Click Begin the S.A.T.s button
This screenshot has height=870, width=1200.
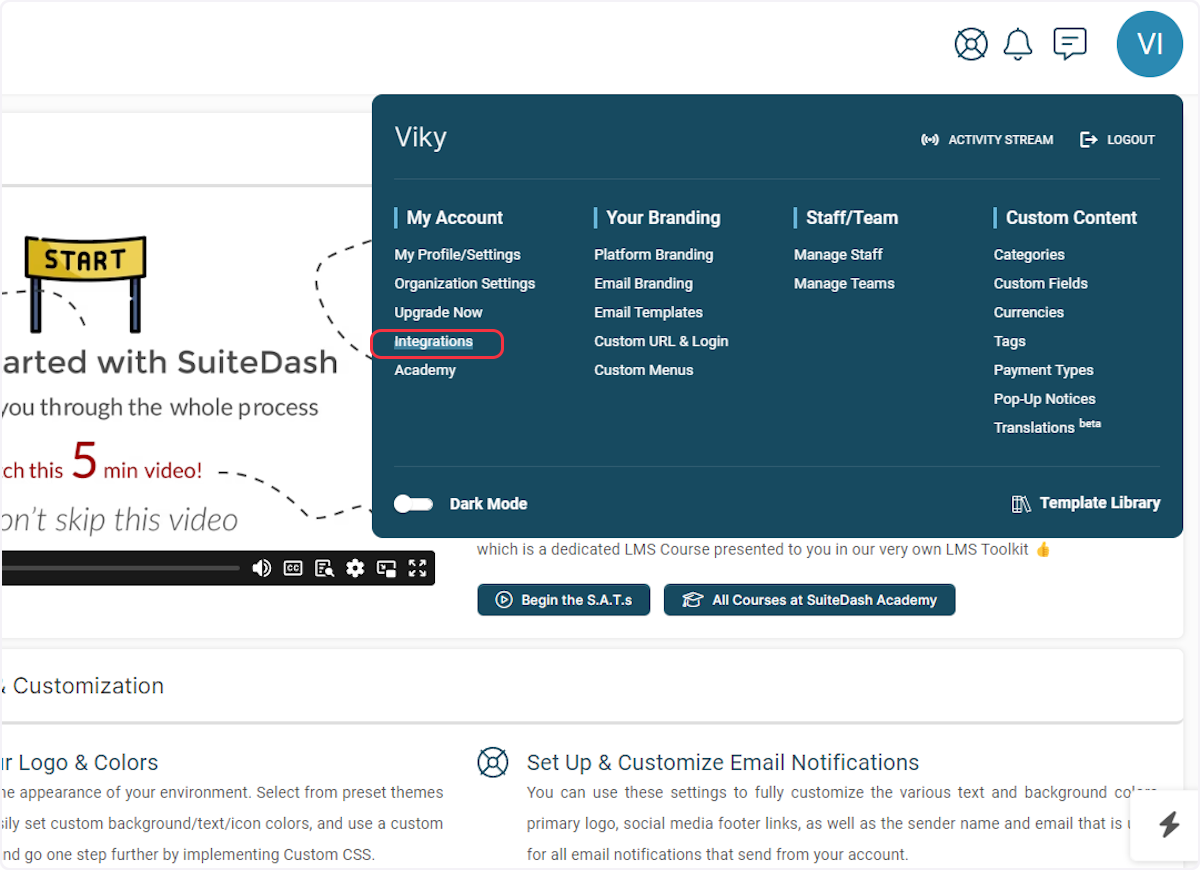(x=563, y=600)
